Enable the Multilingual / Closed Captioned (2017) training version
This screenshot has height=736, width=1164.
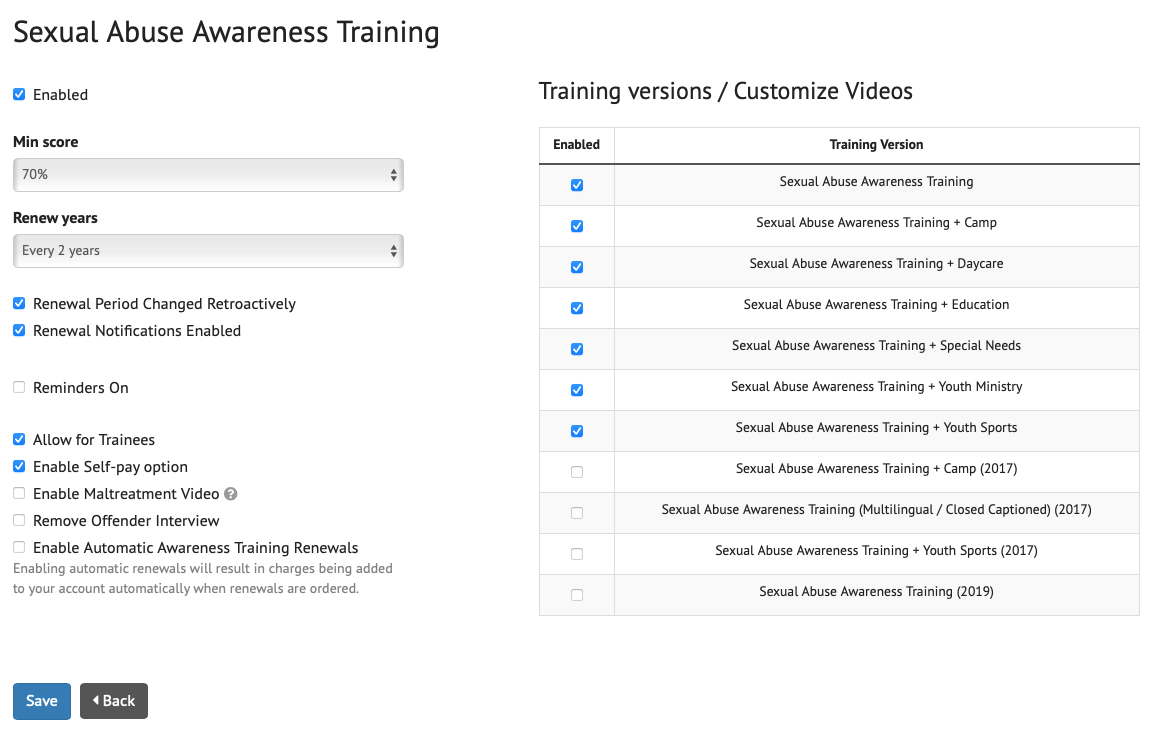point(576,512)
